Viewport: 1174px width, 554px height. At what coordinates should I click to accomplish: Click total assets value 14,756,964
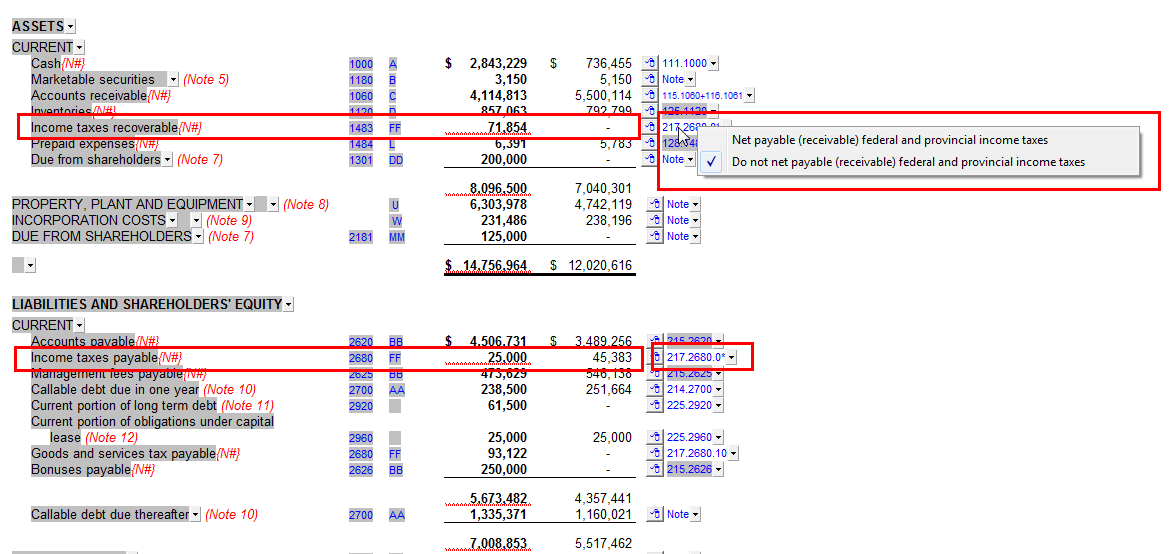(494, 266)
